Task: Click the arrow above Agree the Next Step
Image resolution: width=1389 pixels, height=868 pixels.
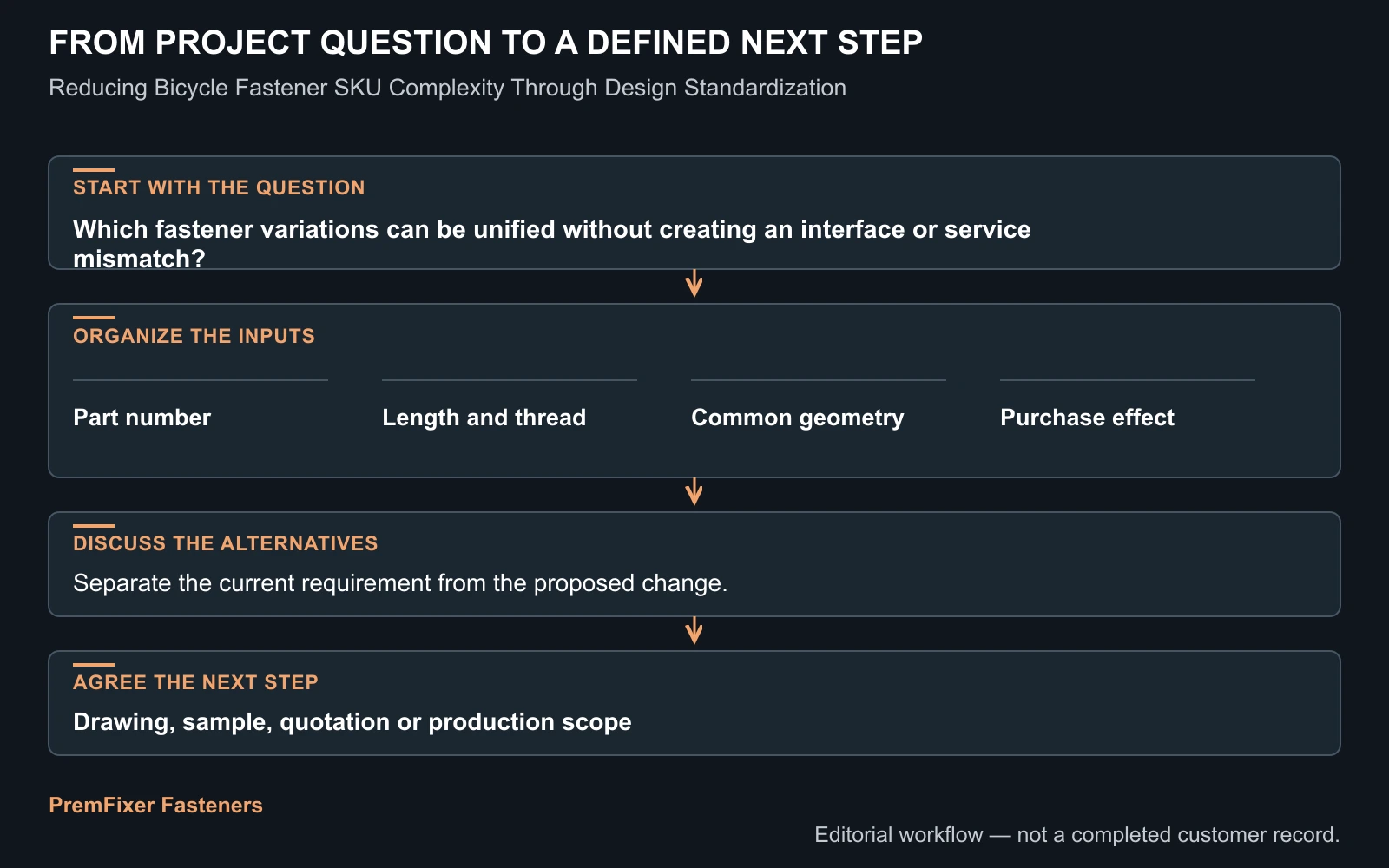Action: pos(694,631)
